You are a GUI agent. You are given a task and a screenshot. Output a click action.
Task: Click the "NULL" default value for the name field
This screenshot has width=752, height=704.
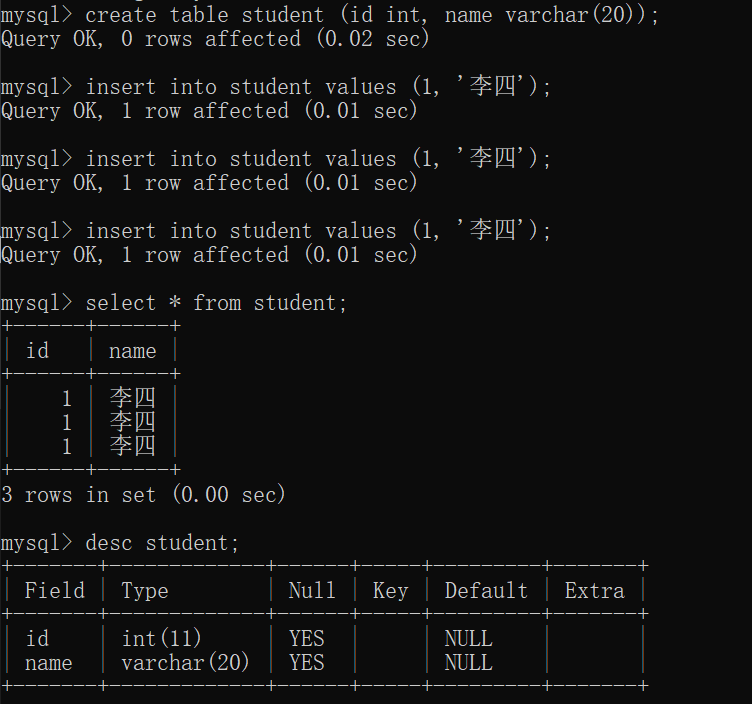[x=468, y=663]
